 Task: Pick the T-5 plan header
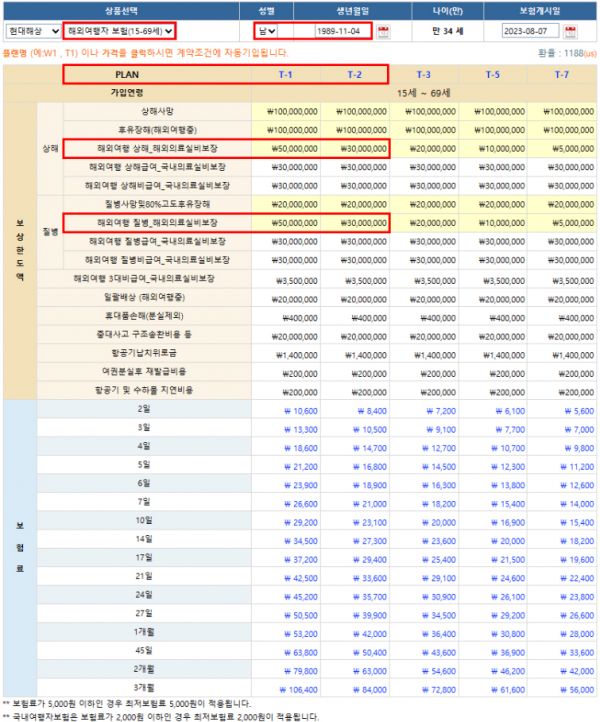pyautogui.click(x=492, y=74)
